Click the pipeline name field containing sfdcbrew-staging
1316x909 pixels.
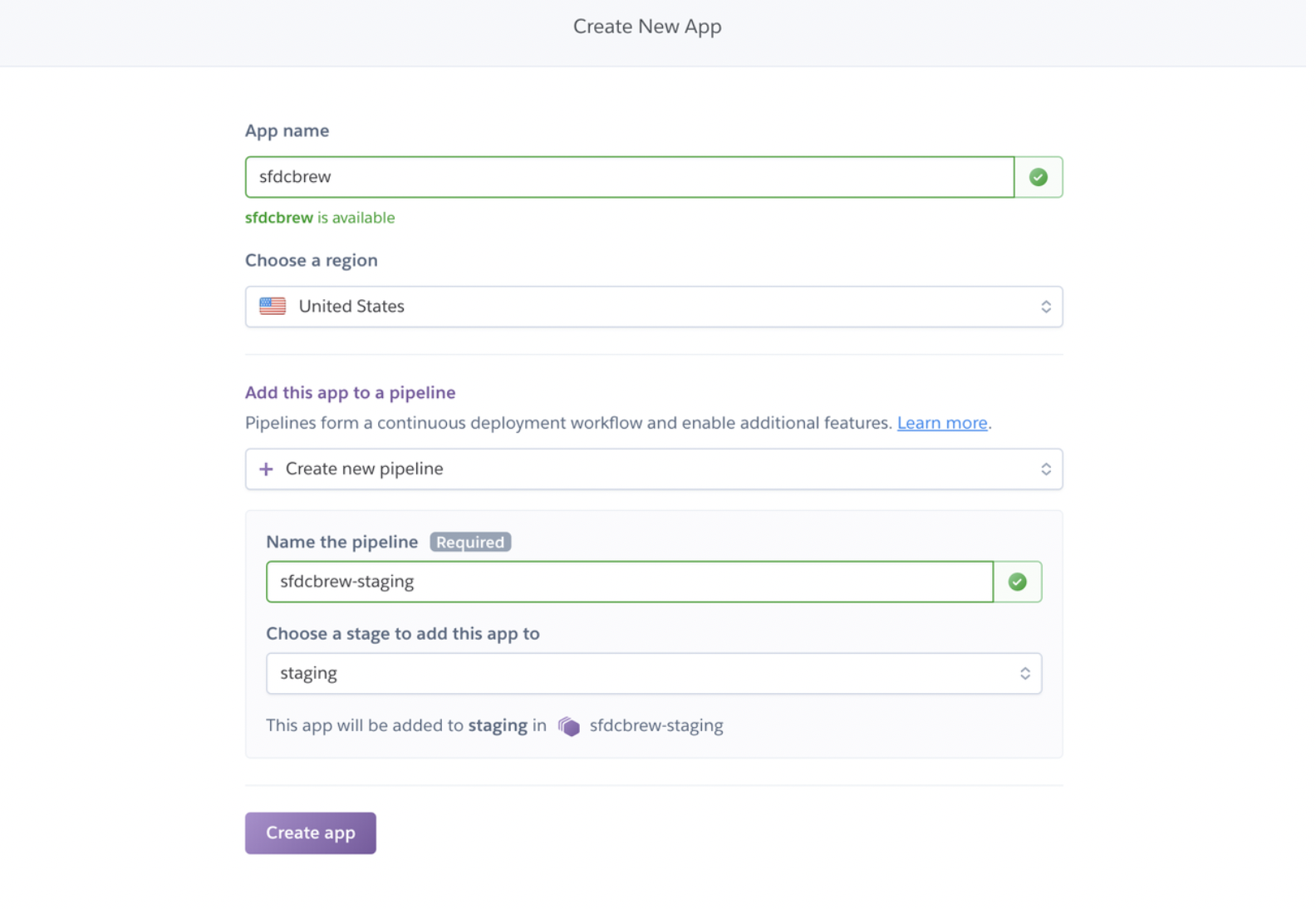(629, 582)
